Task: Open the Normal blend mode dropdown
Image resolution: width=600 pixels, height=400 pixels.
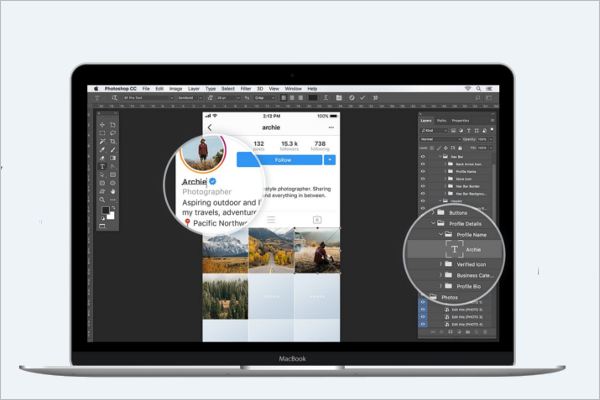Action: (440, 139)
